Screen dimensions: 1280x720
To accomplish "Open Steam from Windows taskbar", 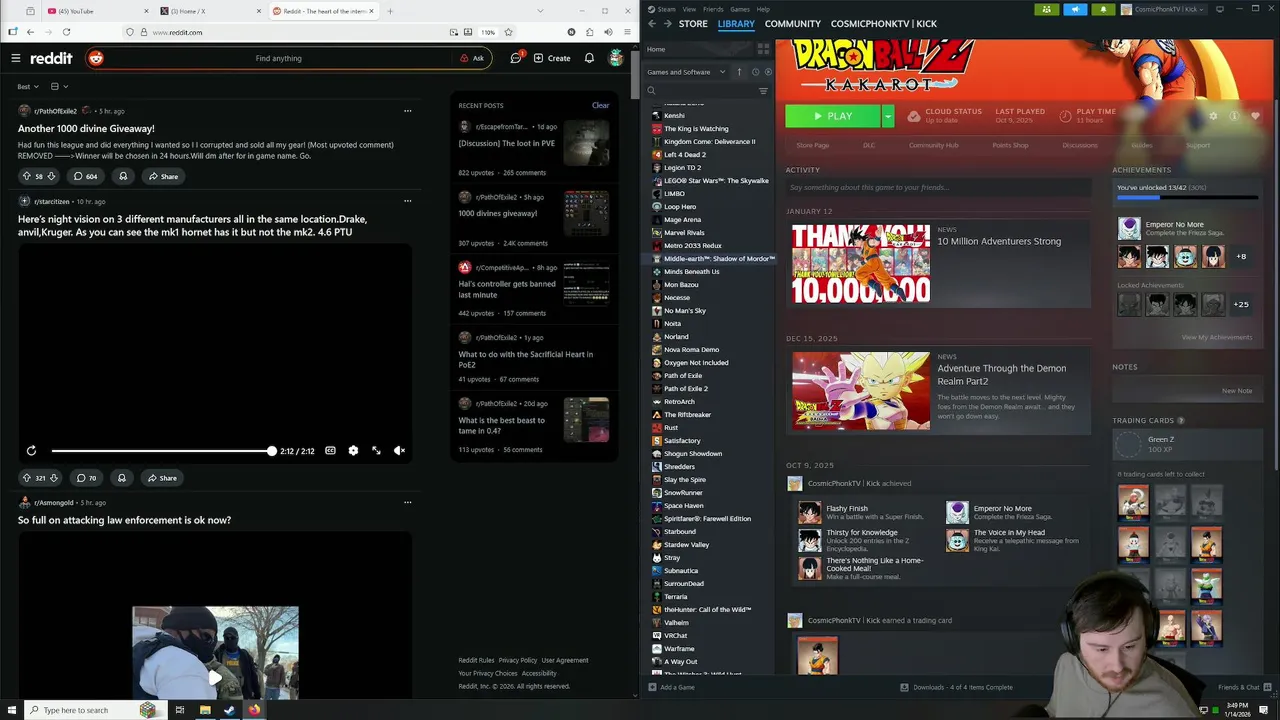I will point(229,710).
